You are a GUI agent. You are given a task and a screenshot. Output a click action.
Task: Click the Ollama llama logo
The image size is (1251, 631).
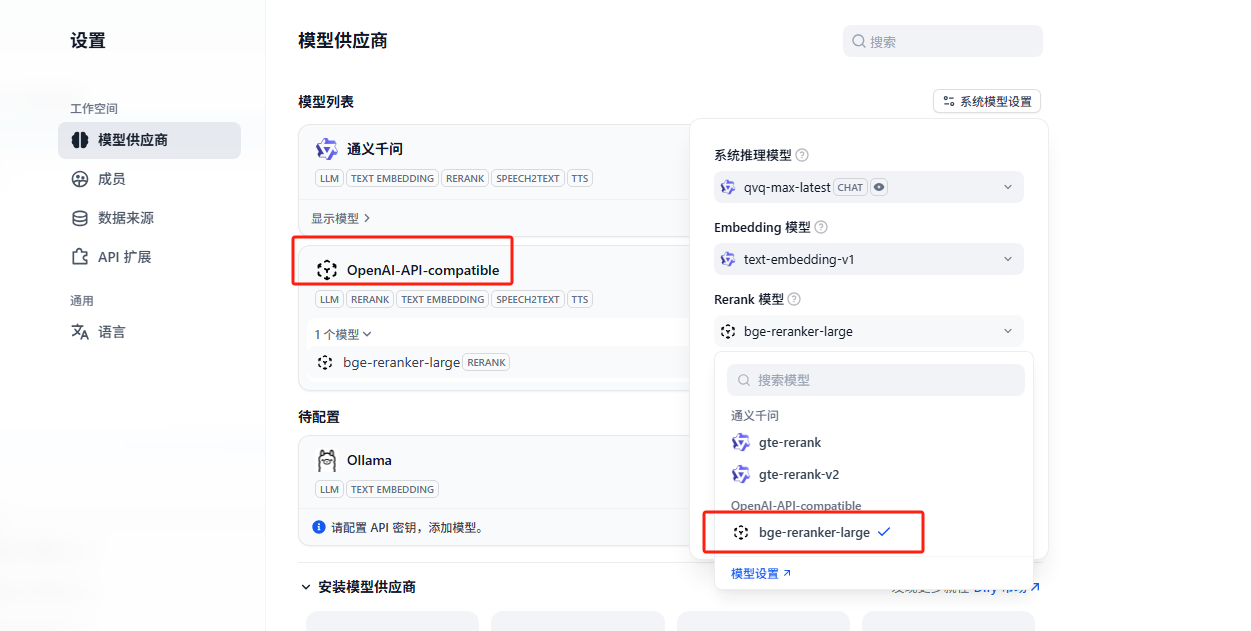(x=327, y=460)
